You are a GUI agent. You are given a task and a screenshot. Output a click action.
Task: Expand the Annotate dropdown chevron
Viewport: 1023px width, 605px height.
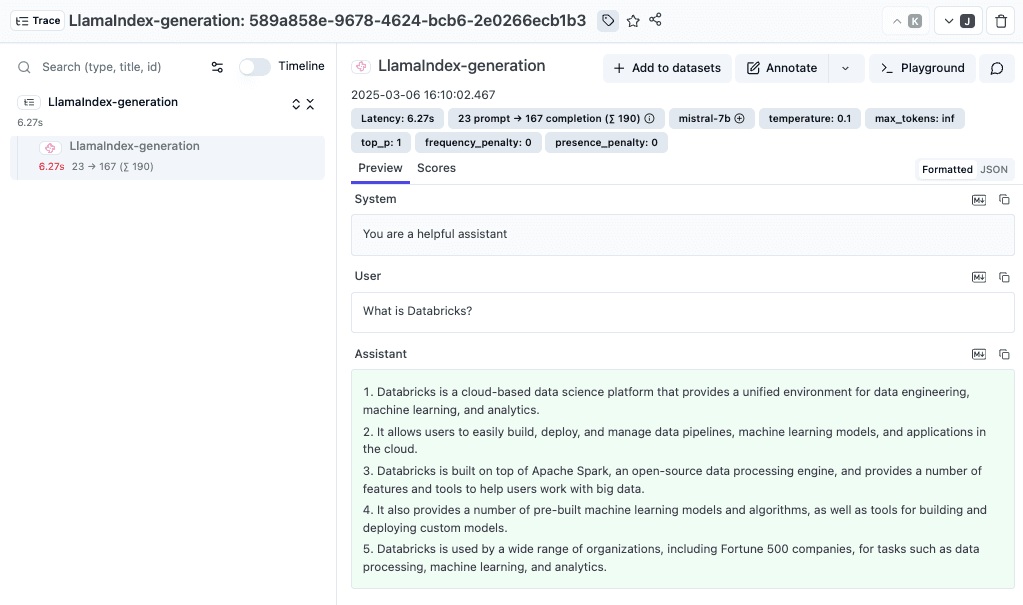846,67
